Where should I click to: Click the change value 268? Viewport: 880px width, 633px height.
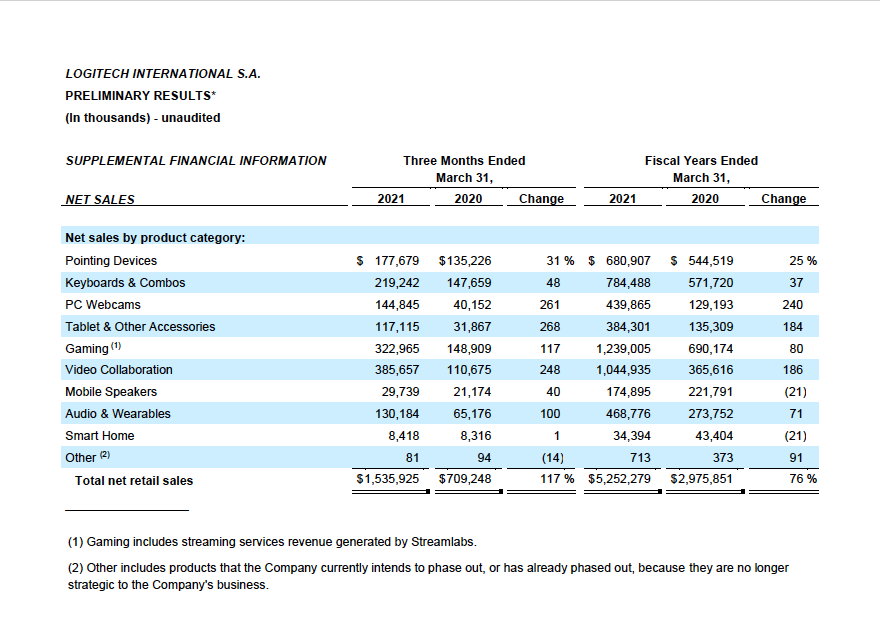point(549,327)
